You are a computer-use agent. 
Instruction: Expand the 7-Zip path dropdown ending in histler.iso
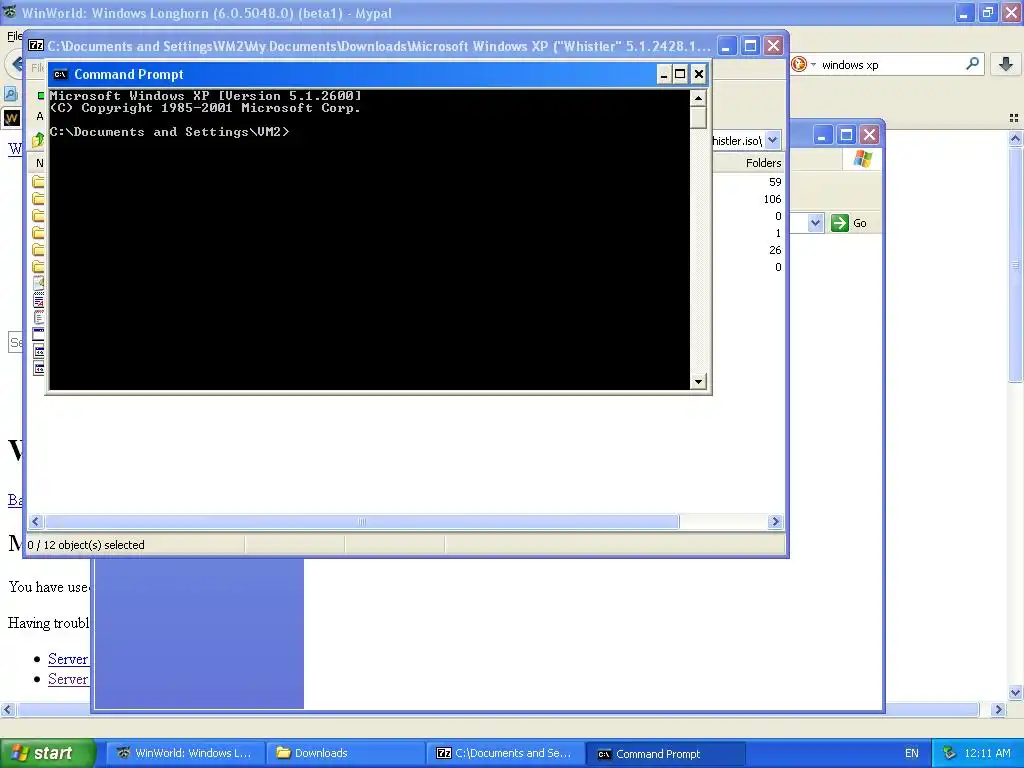(773, 140)
